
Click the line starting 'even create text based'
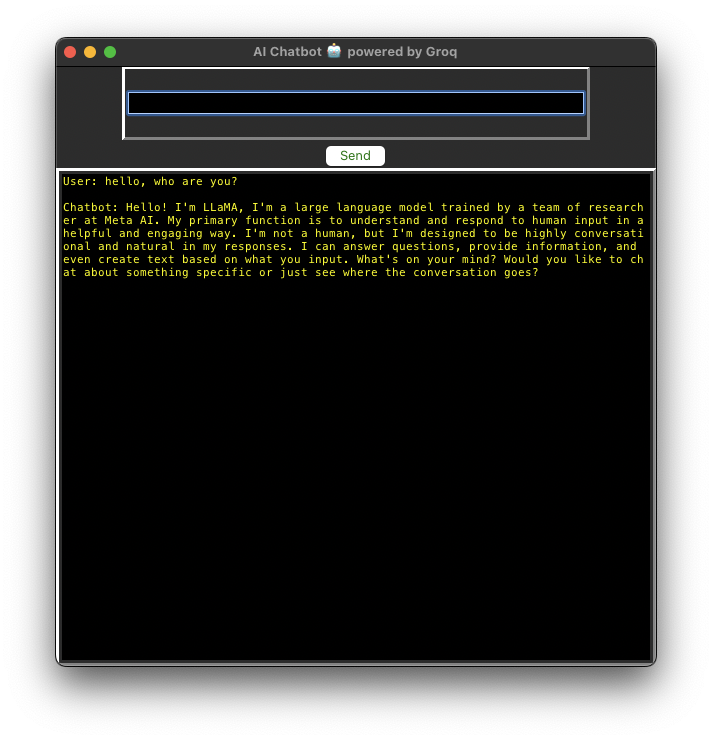(353, 259)
